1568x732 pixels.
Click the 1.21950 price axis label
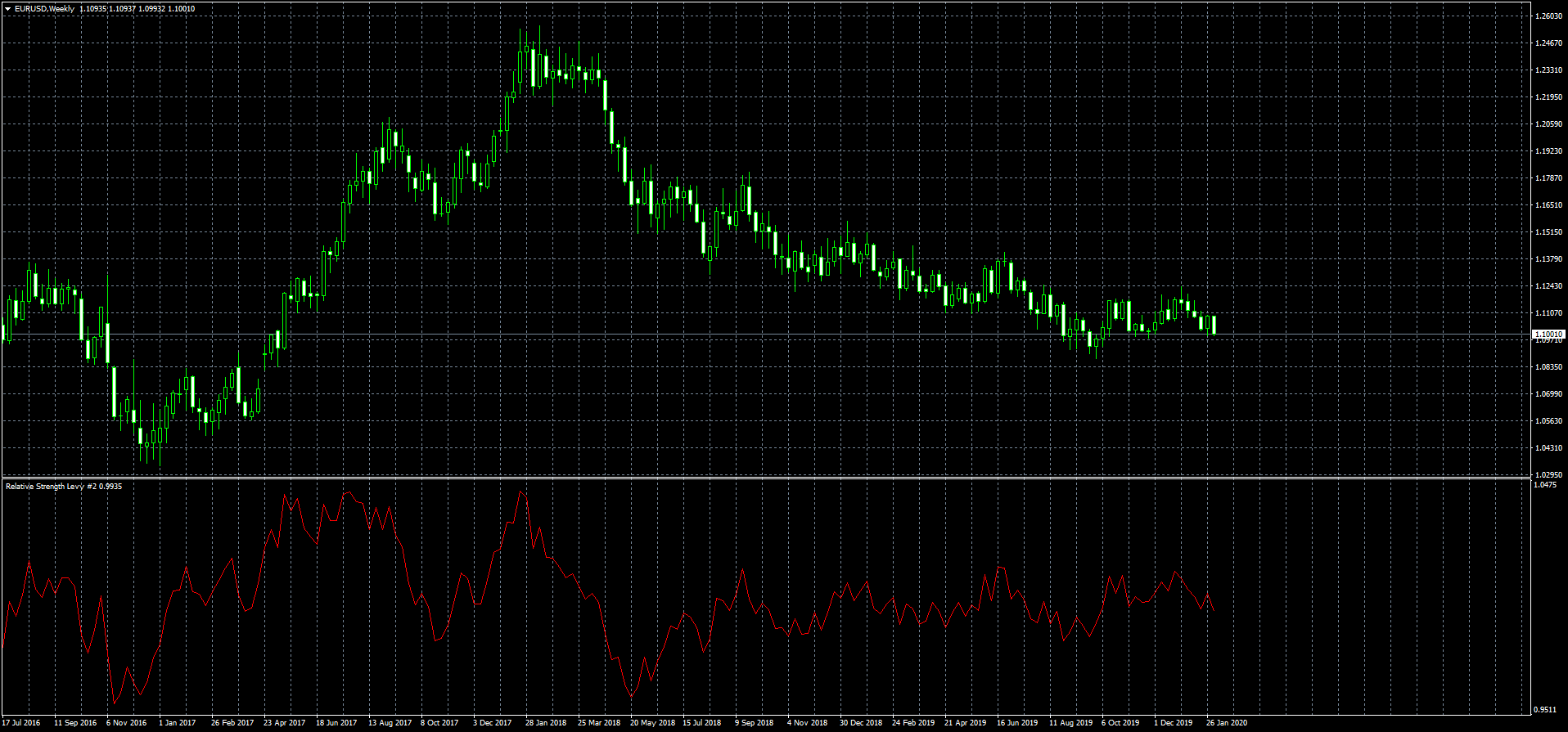[1549, 97]
